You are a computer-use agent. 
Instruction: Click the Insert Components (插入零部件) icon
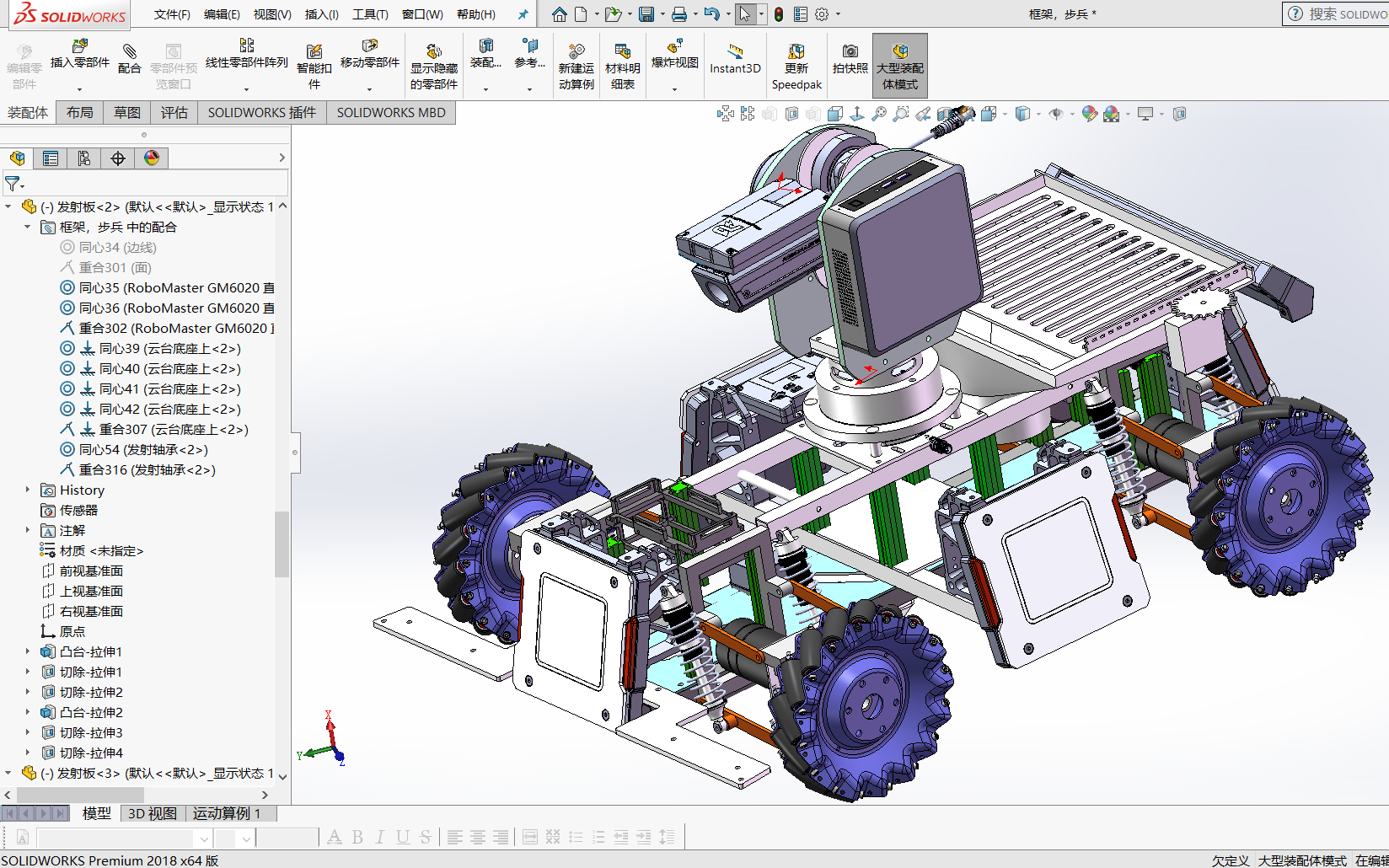[x=79, y=47]
